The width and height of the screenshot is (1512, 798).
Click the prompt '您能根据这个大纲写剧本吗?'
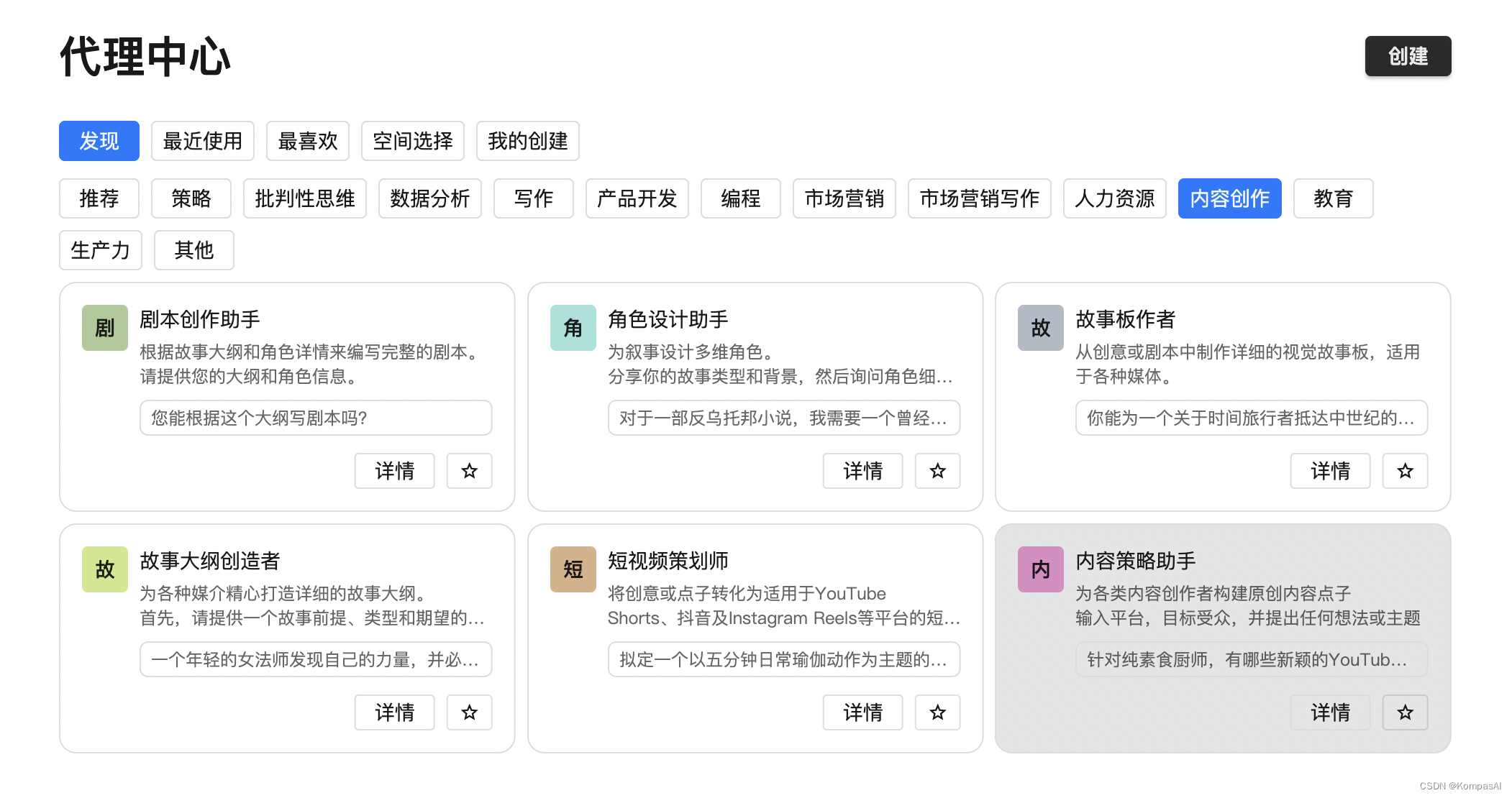(316, 418)
